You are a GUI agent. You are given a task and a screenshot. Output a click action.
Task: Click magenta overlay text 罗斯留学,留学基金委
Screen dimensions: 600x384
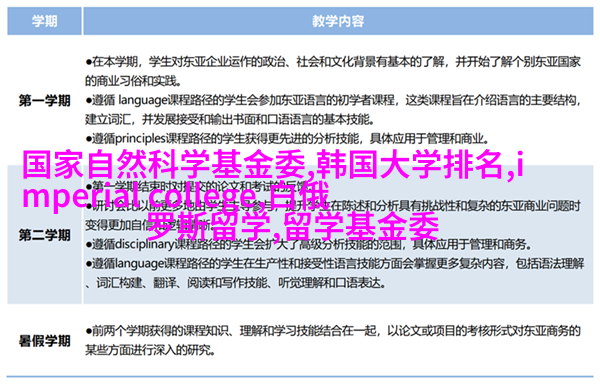pos(293,226)
